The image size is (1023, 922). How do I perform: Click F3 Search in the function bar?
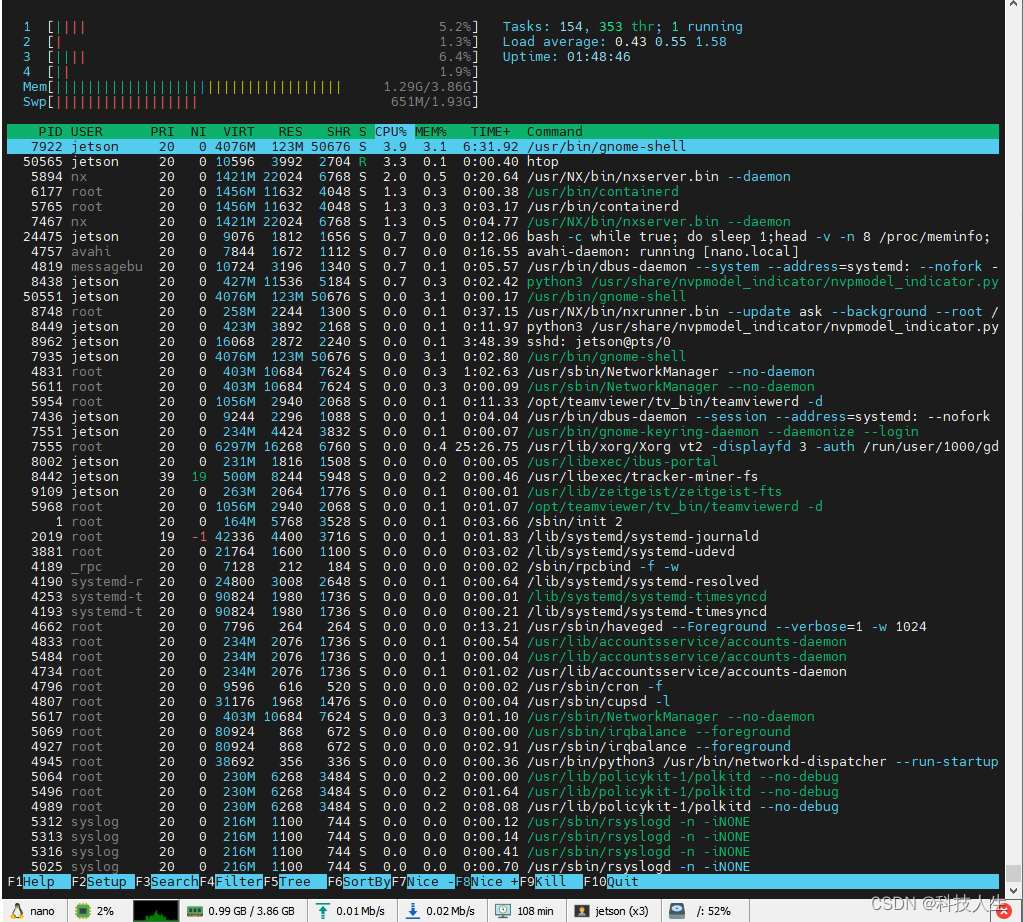[x=166, y=882]
